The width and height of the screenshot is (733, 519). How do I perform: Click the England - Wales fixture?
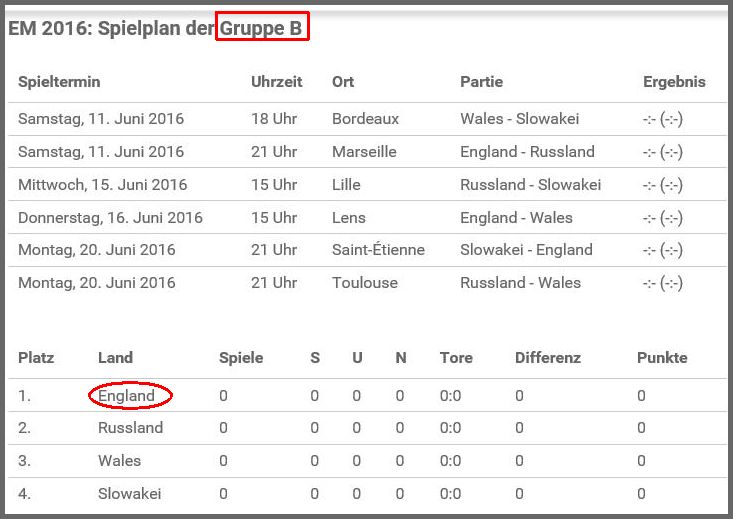(x=516, y=217)
